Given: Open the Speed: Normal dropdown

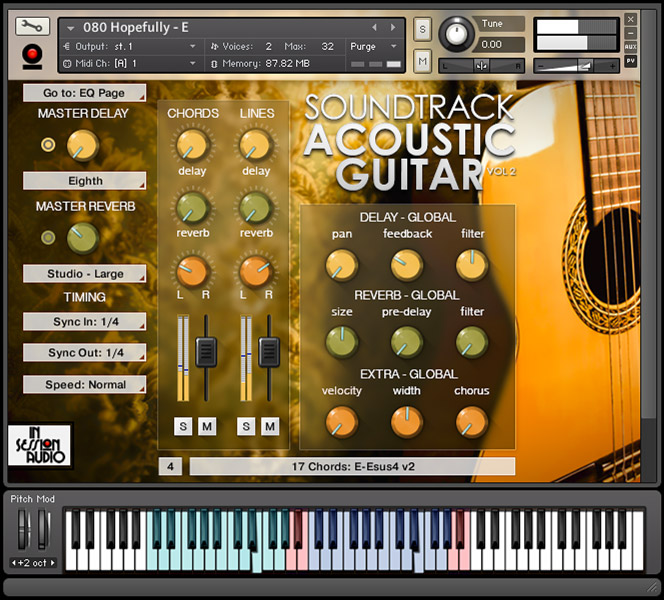Looking at the screenshot, I should click(84, 384).
